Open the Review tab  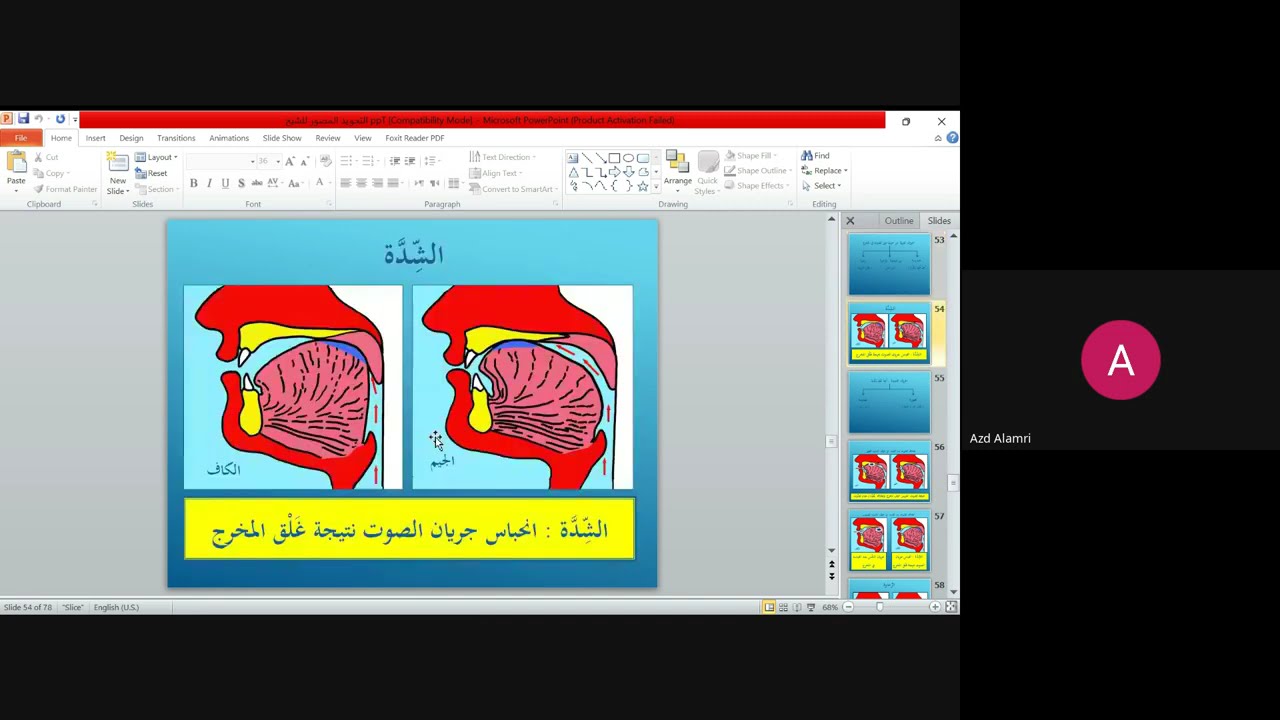328,138
